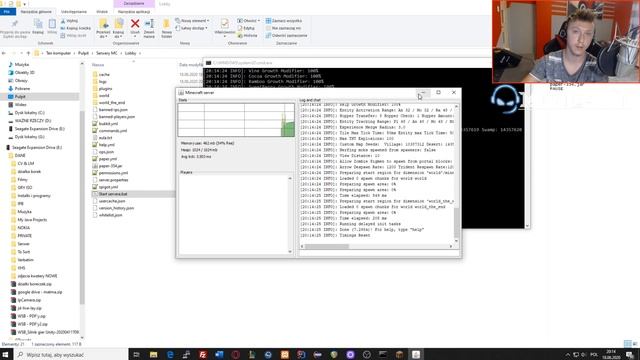Select Muzyka under Ten komputer

coord(22,64)
